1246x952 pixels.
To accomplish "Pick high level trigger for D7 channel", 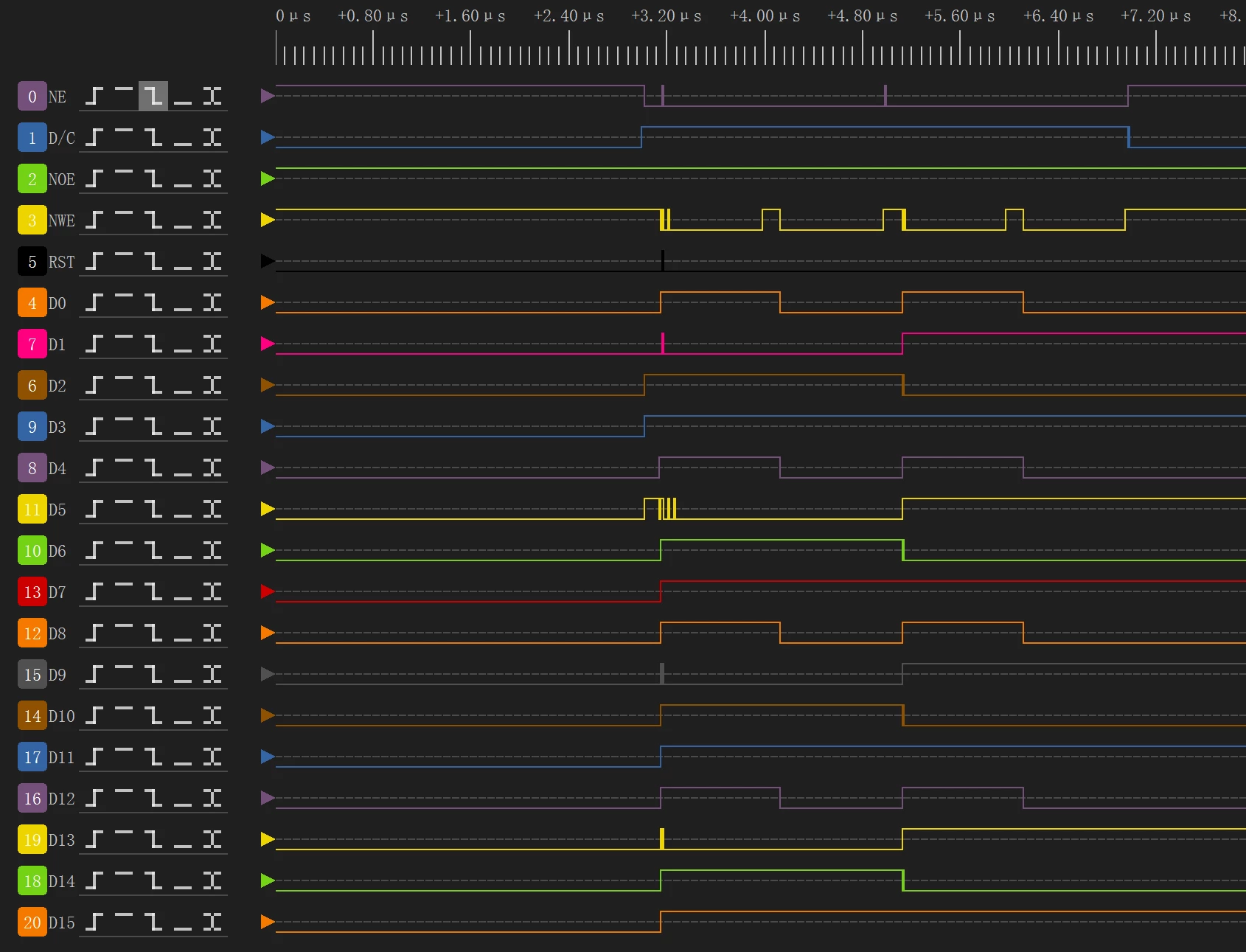I will click(124, 591).
